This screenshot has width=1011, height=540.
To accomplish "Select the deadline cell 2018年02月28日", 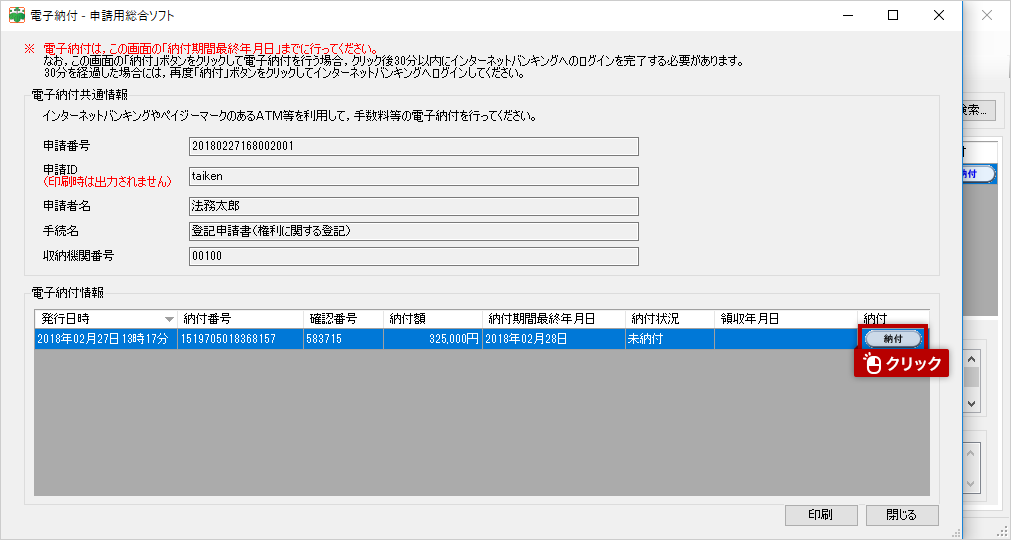I will 554,339.
